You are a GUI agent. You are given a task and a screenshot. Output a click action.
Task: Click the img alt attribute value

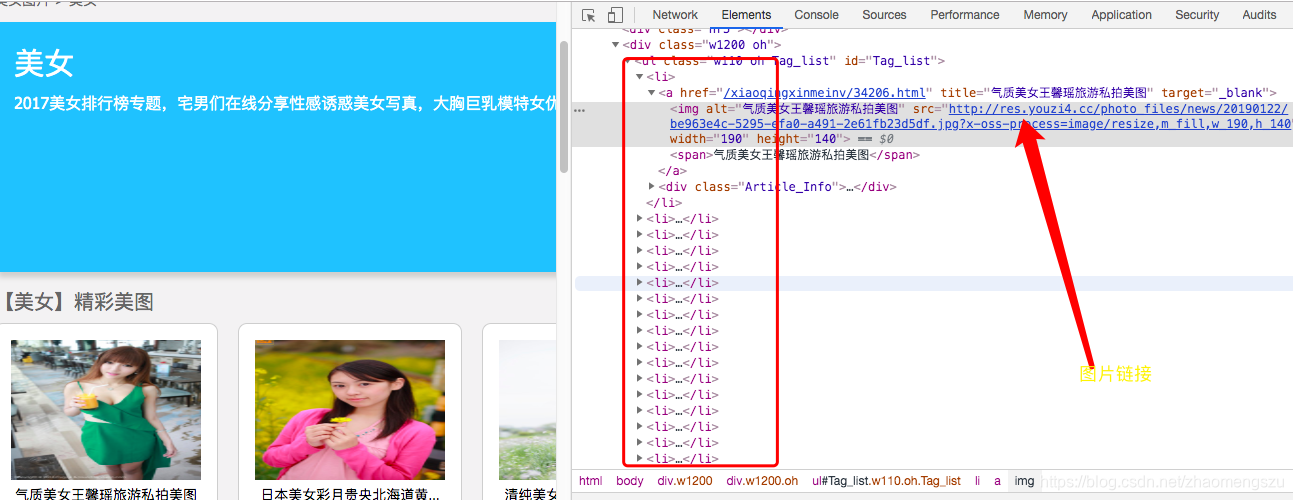[x=820, y=109]
